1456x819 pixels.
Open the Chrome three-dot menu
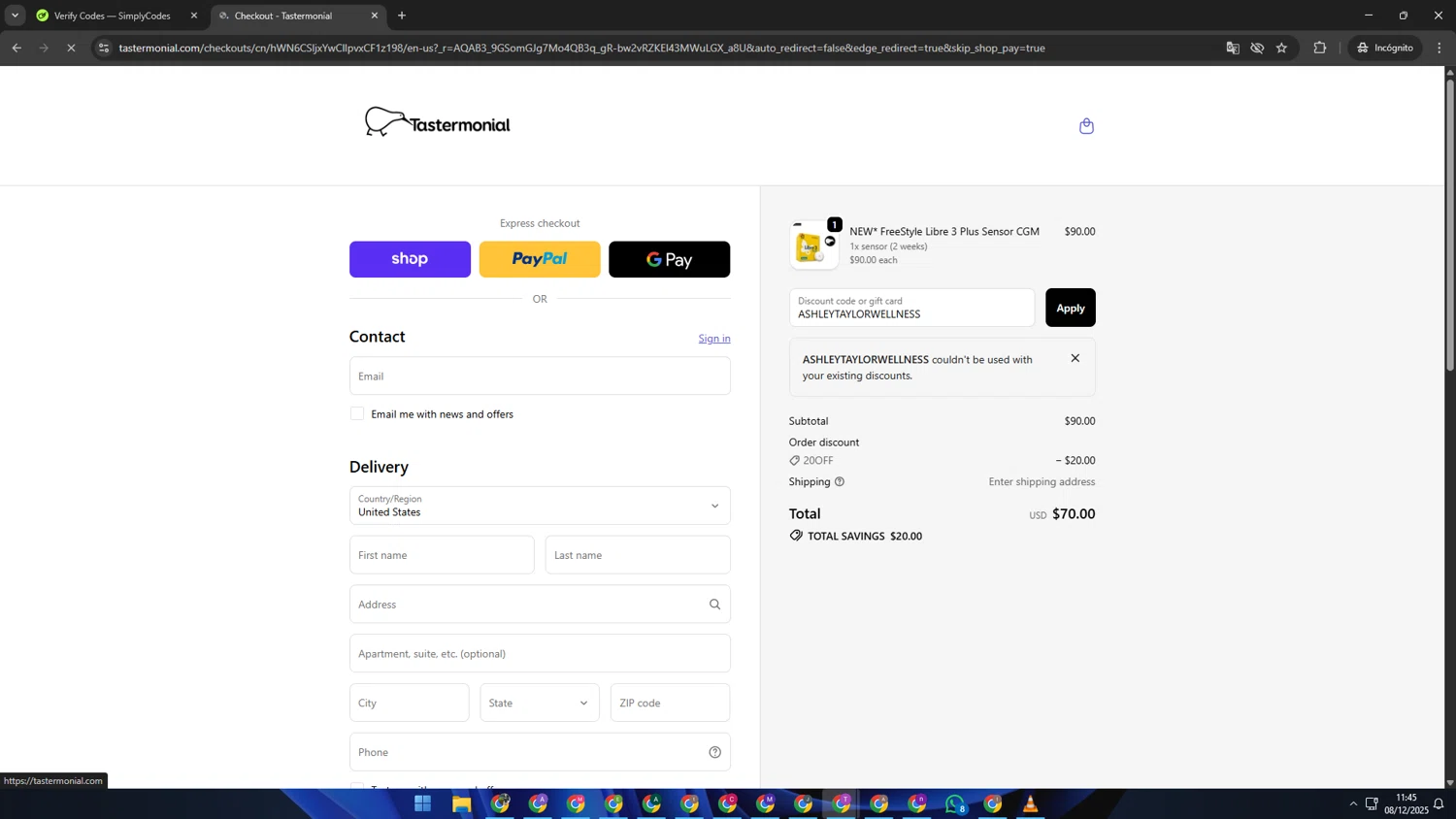tap(1439, 48)
